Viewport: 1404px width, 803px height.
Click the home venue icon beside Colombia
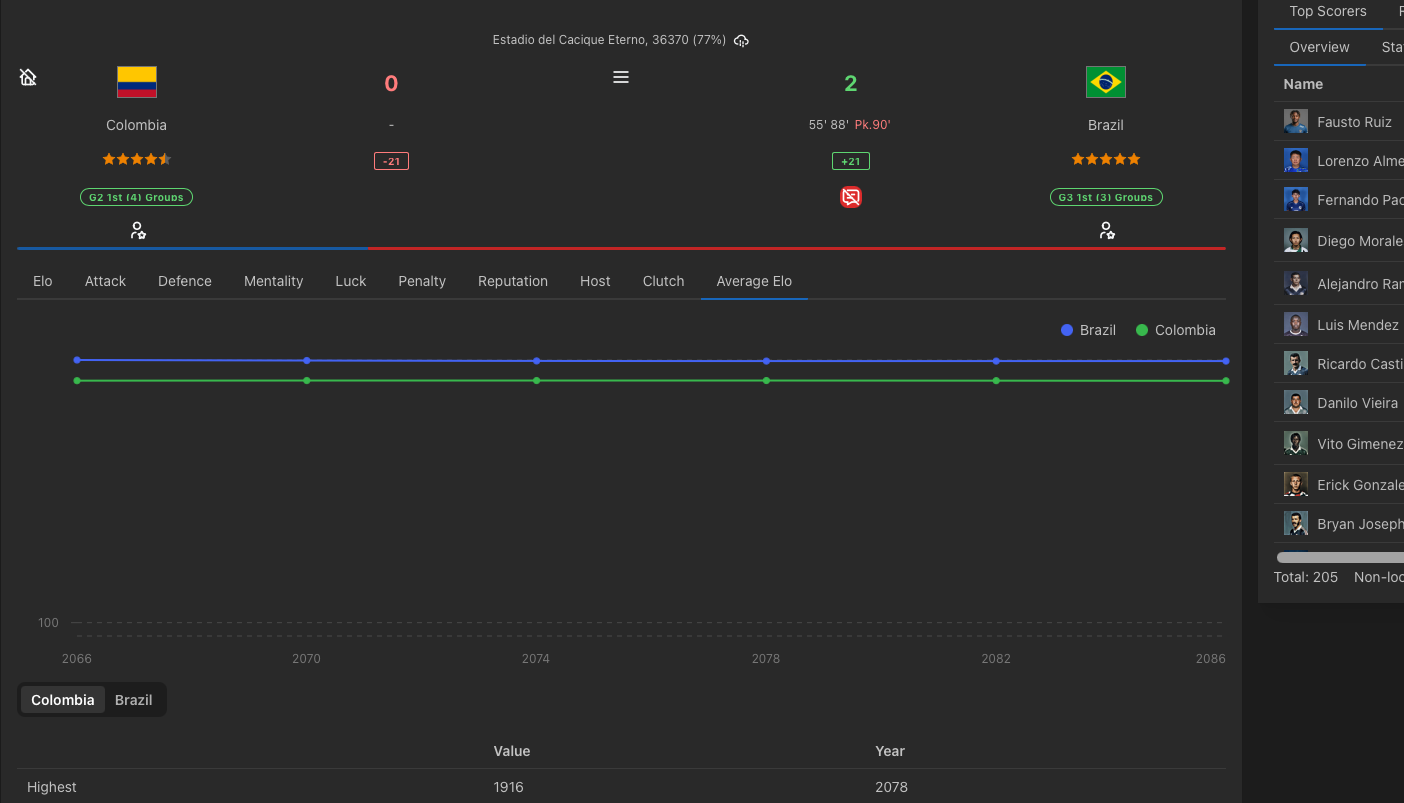(28, 77)
